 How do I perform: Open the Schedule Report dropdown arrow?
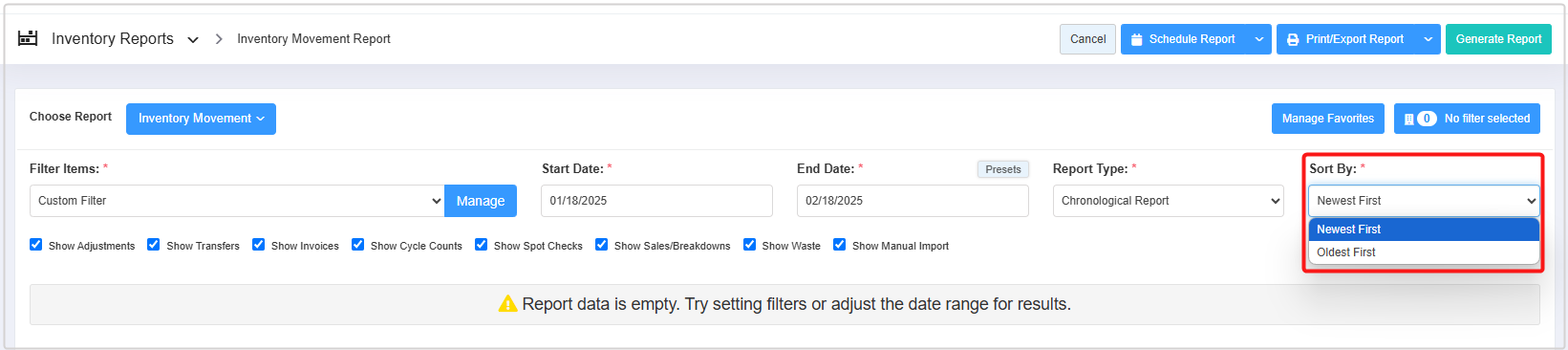pos(1259,39)
